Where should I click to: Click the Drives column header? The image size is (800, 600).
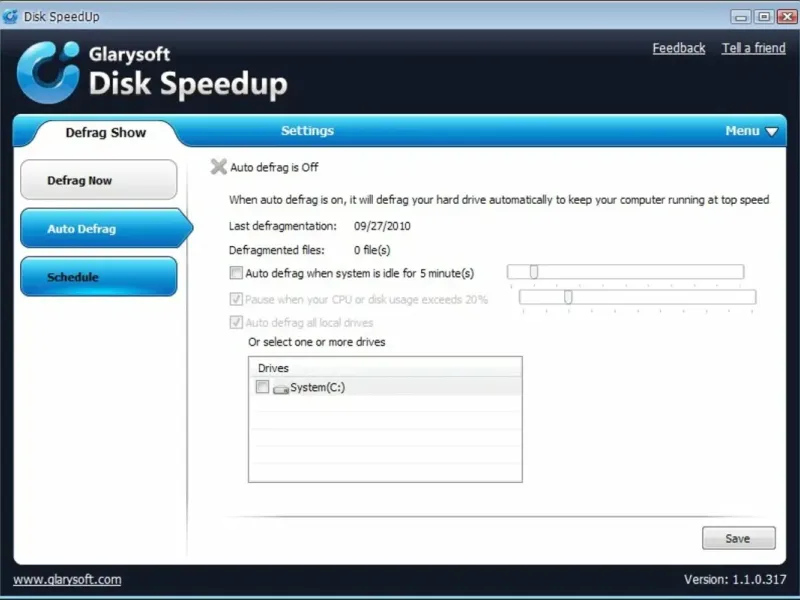385,368
